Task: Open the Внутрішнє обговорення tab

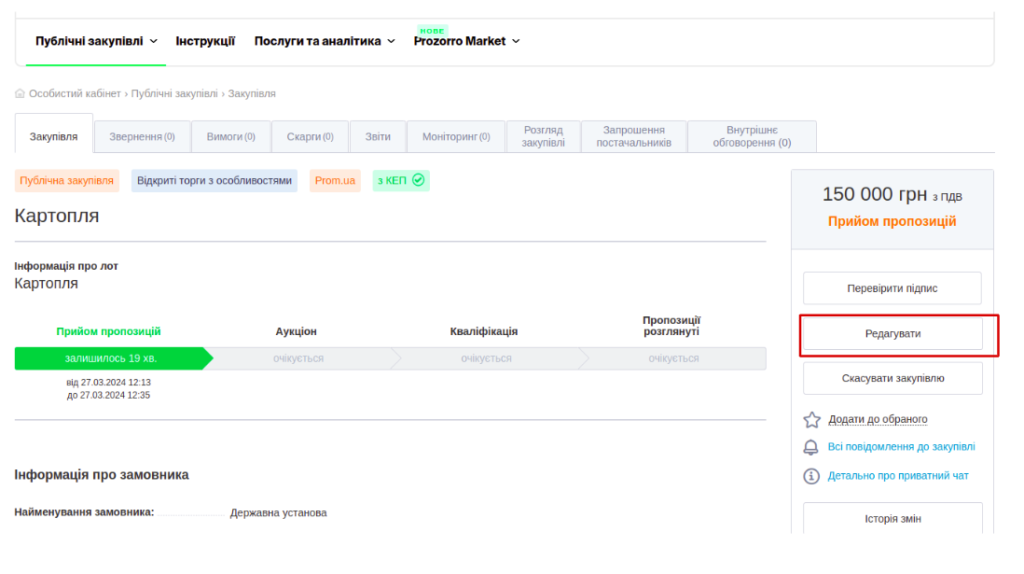Action: click(x=751, y=137)
